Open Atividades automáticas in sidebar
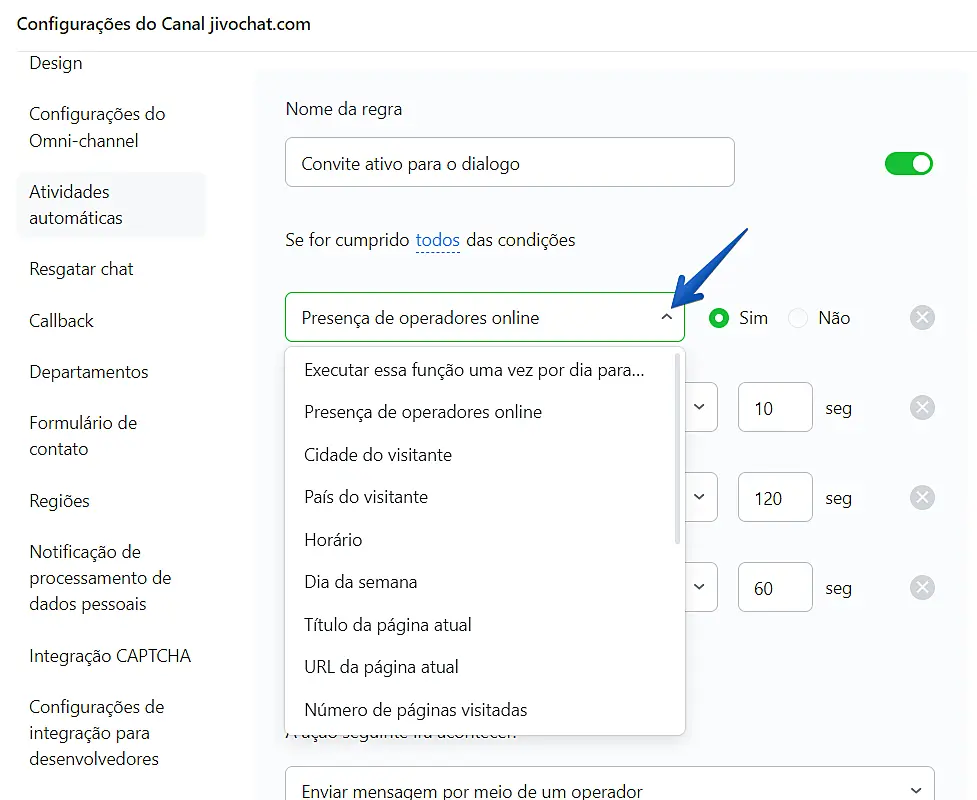Viewport: 977px width, 800px height. (x=76, y=205)
